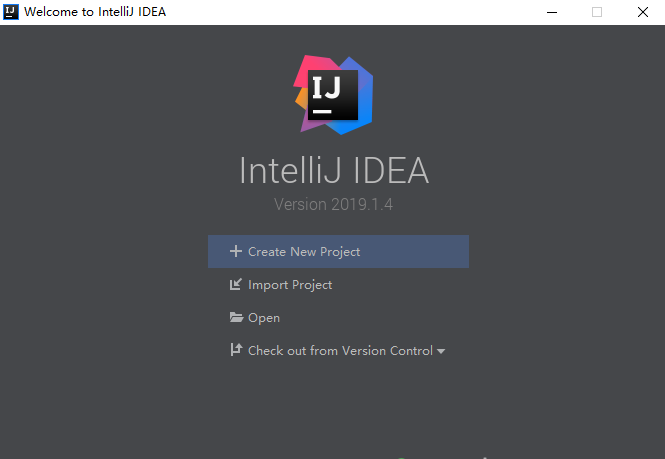Click the version control checkout icon

(x=236, y=350)
